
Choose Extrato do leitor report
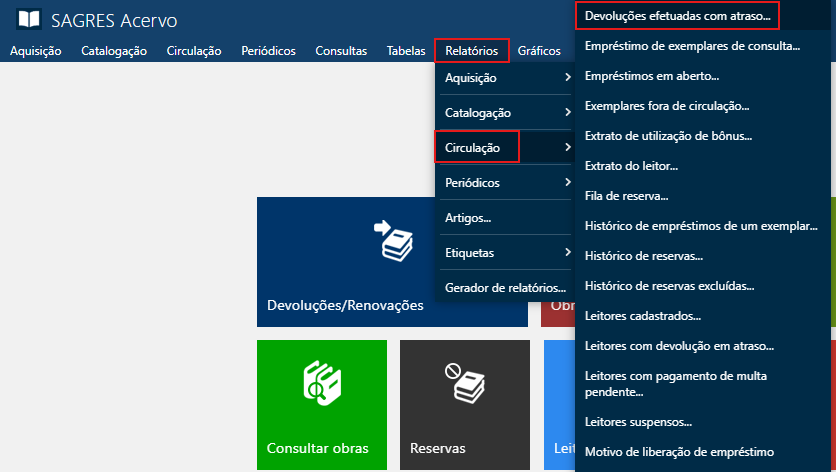(x=631, y=166)
